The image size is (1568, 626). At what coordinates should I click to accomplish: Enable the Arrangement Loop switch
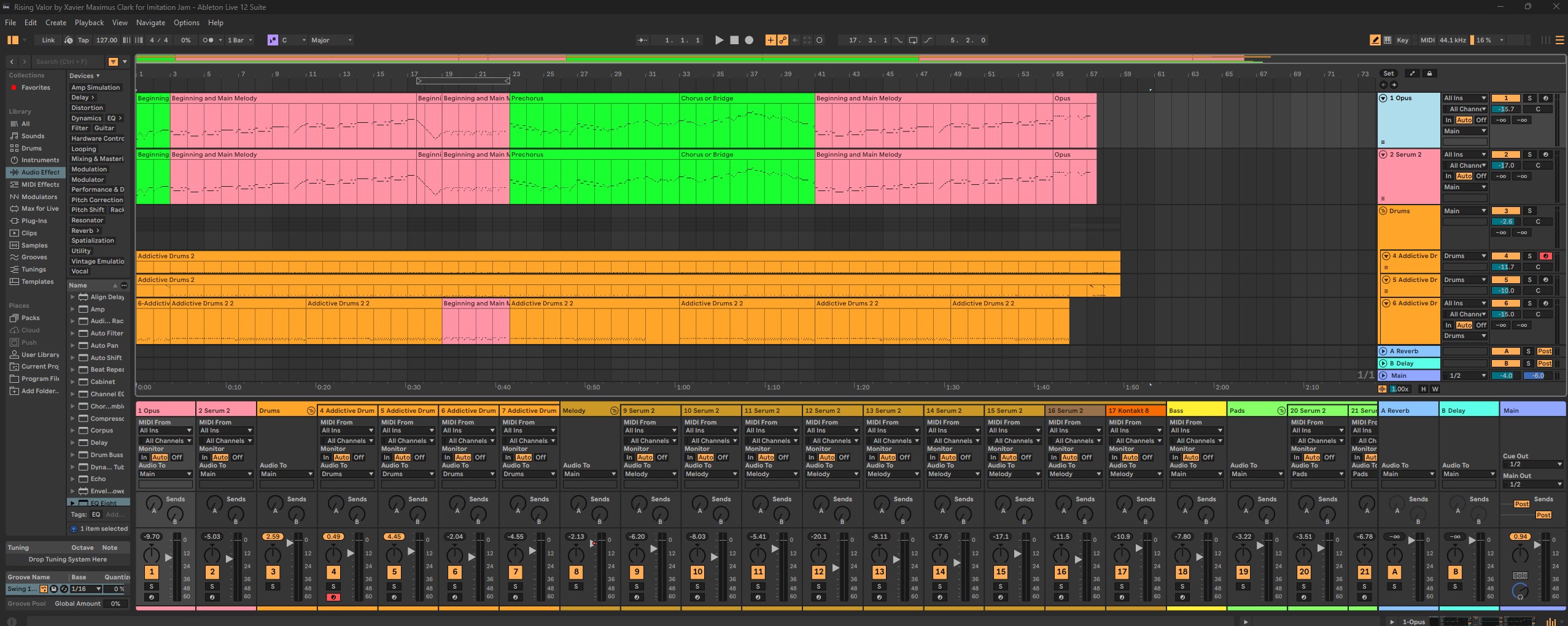click(913, 41)
